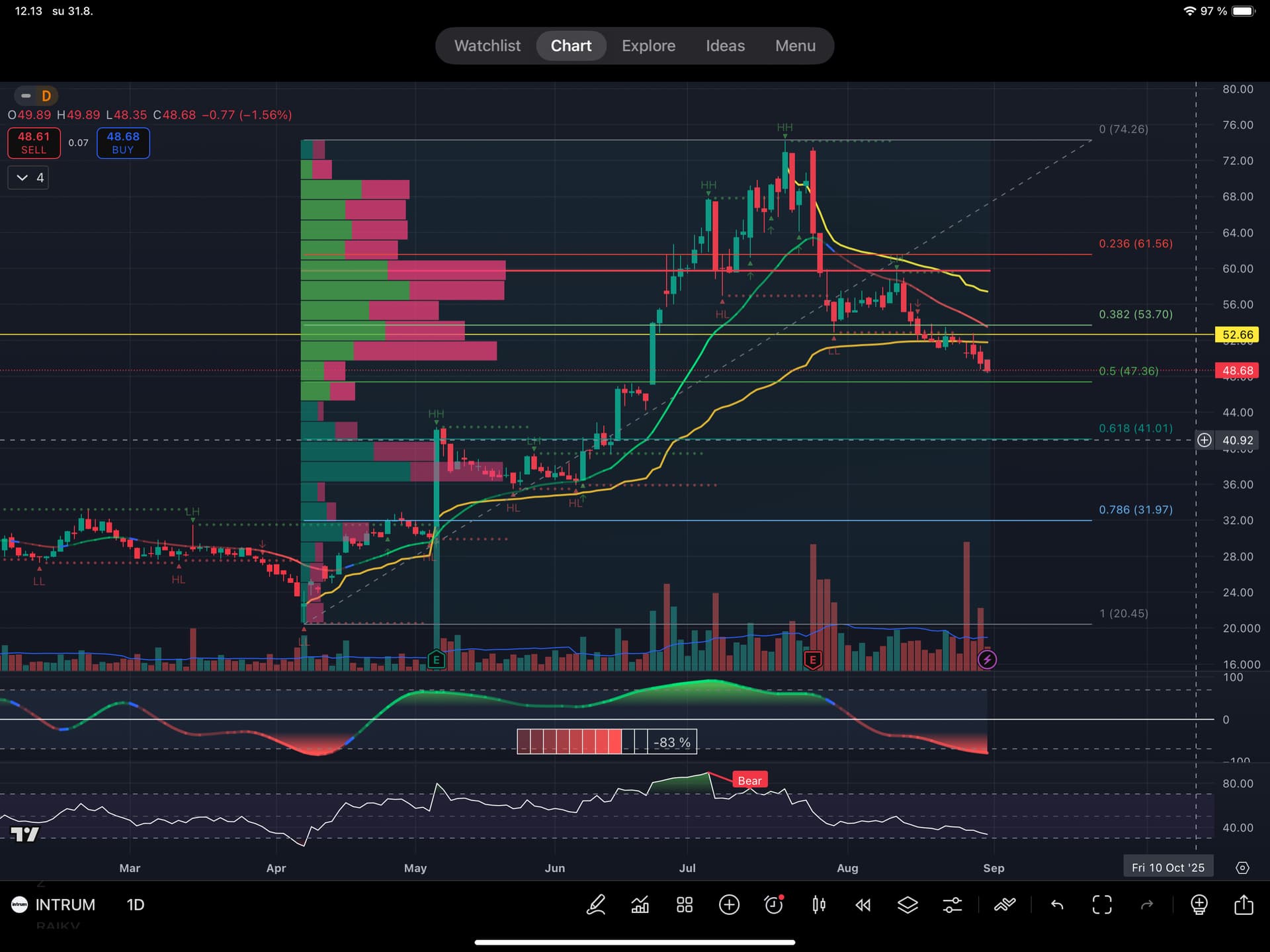Click the yellow 52.66 price label
The height and width of the screenshot is (952, 1270).
1237,335
